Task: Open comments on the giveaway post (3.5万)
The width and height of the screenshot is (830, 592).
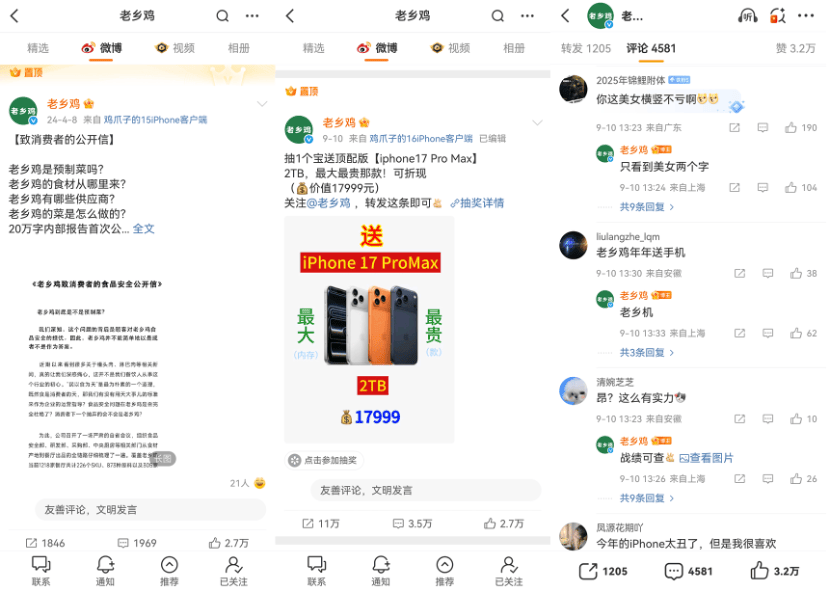Action: tap(412, 524)
